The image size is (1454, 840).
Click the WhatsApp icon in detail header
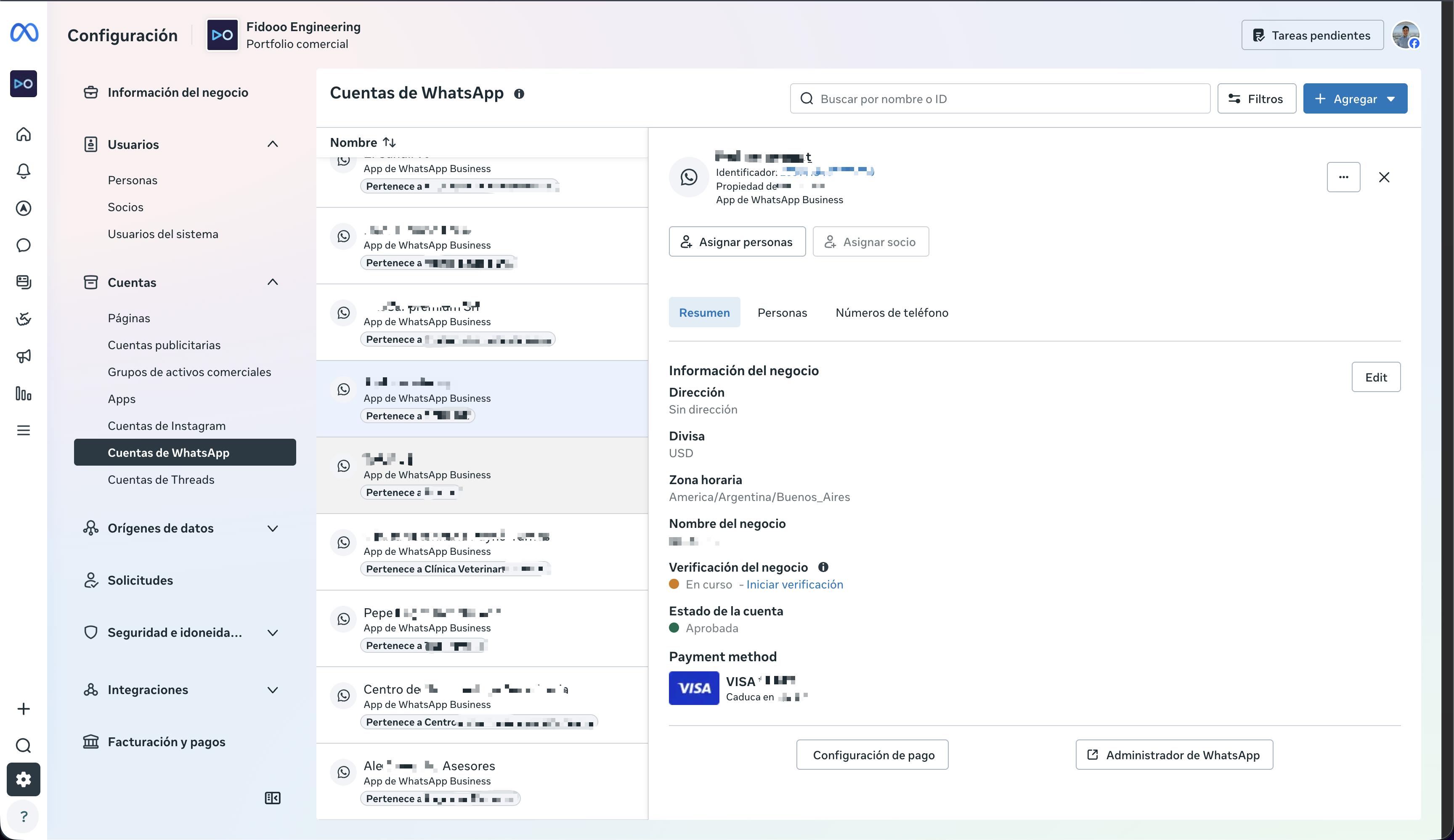pos(689,177)
